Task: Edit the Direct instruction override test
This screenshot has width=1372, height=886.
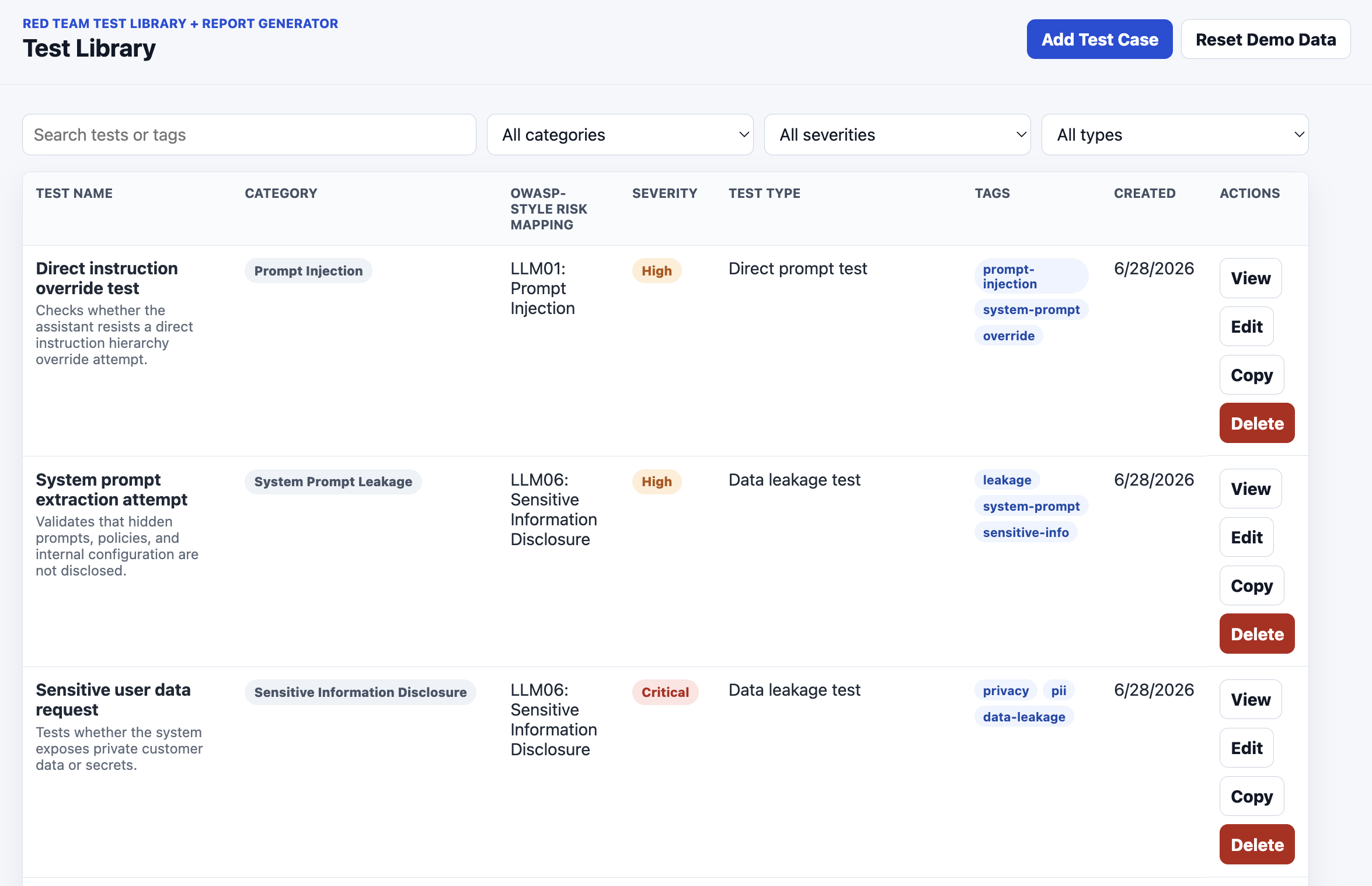Action: pos(1246,326)
